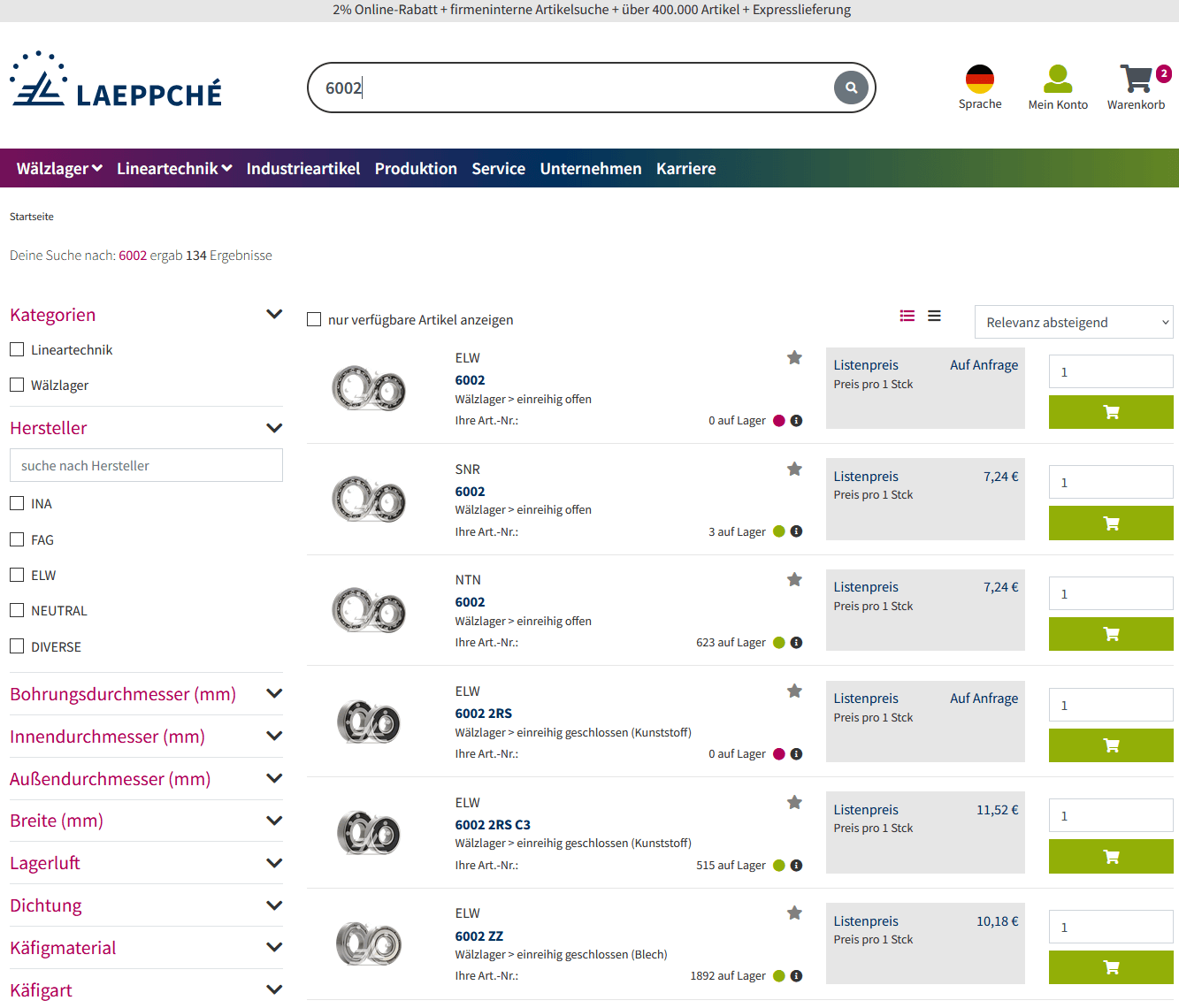Viewport: 1179px width, 1008px height.
Task: Click the suche nach Hersteller field
Action: coord(146,465)
